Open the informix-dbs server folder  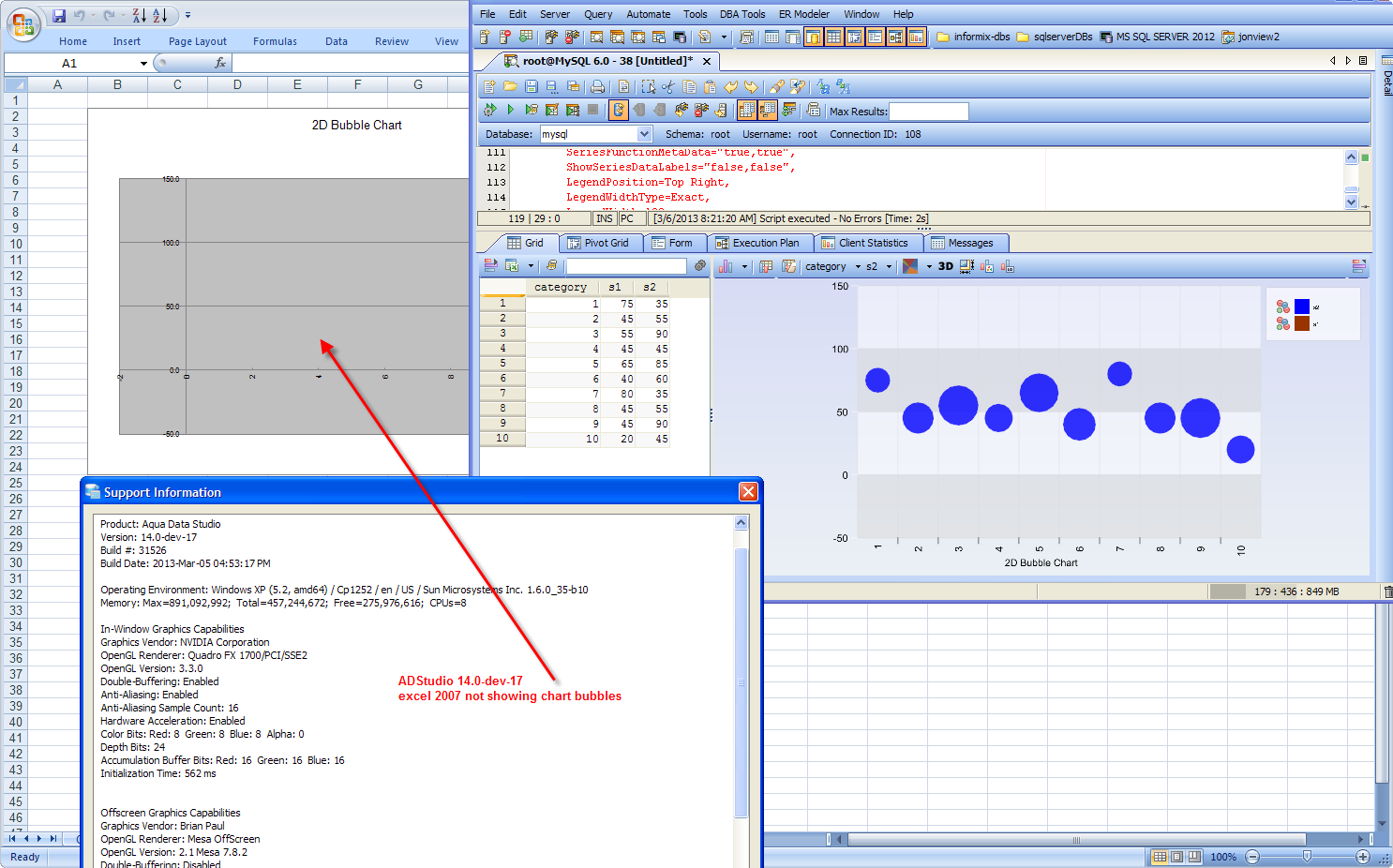point(973,37)
